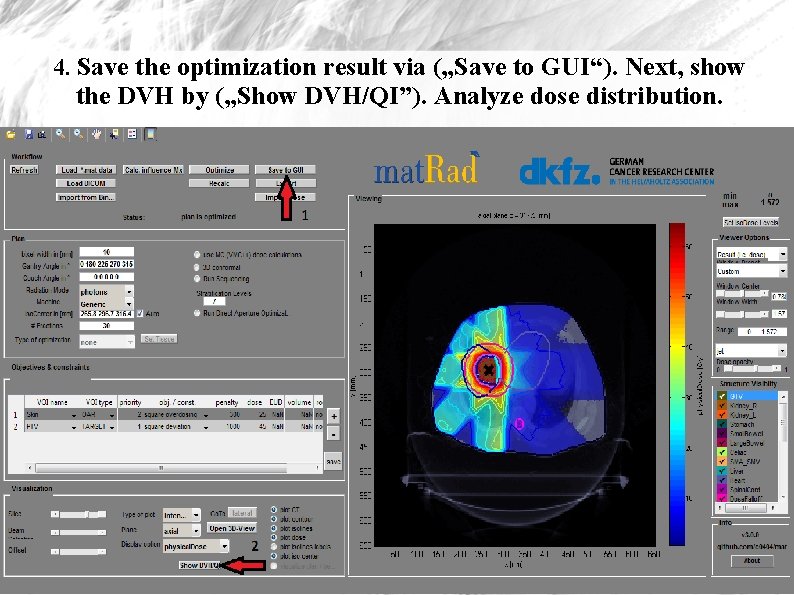Click the save floppy disk toolbar icon
Image resolution: width=794 pixels, height=595 pixels.
point(29,135)
